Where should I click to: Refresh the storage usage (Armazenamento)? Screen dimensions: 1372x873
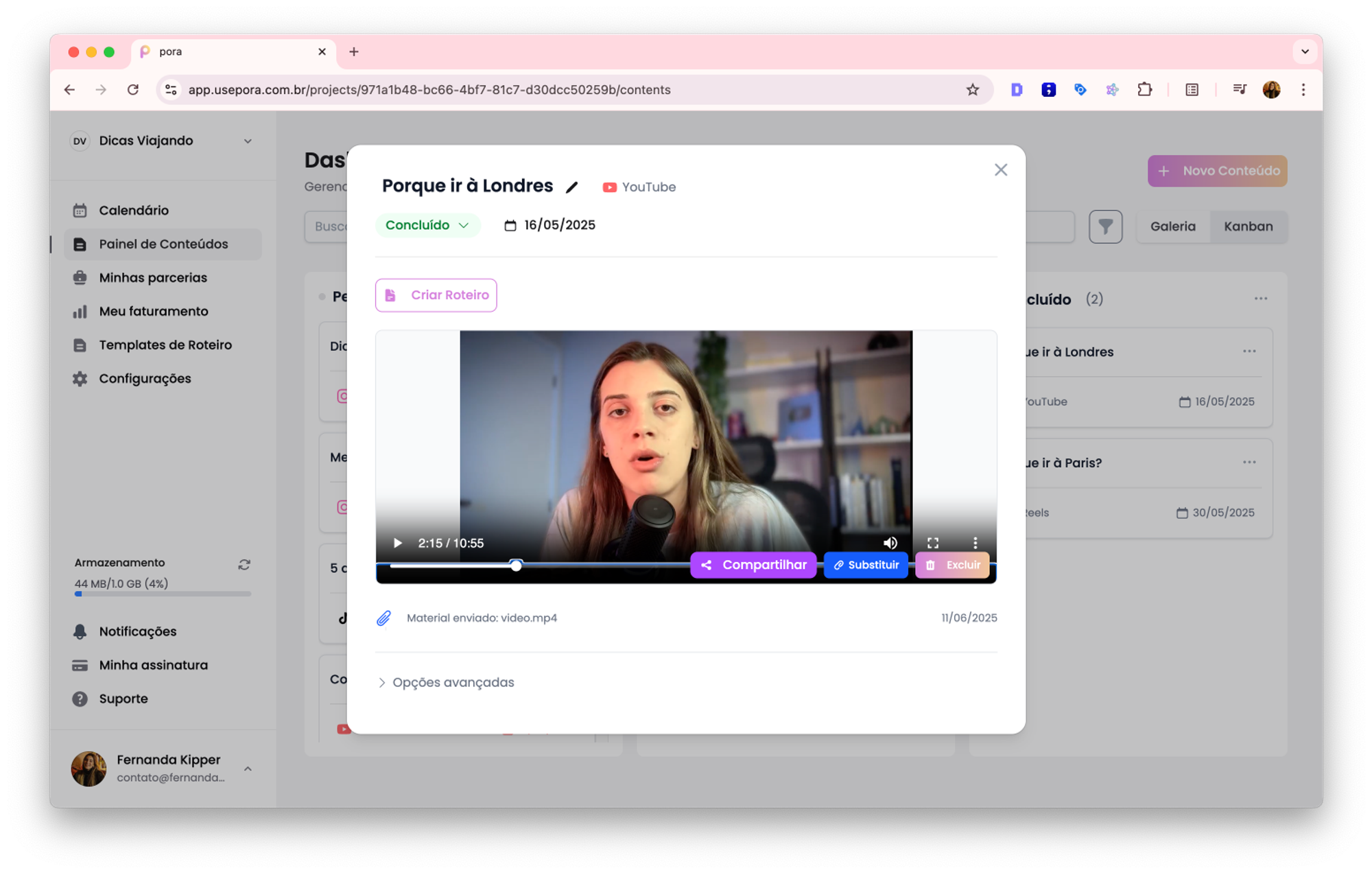[244, 564]
